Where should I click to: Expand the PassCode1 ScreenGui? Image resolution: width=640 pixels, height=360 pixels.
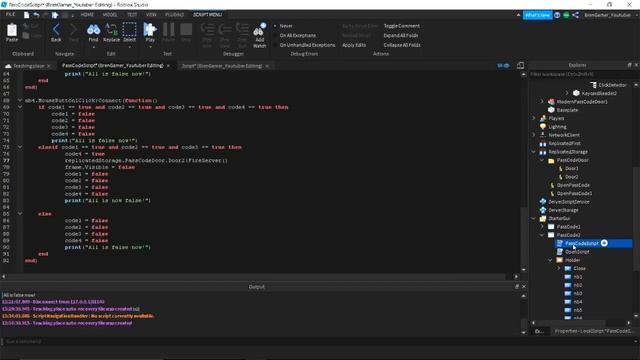542,227
